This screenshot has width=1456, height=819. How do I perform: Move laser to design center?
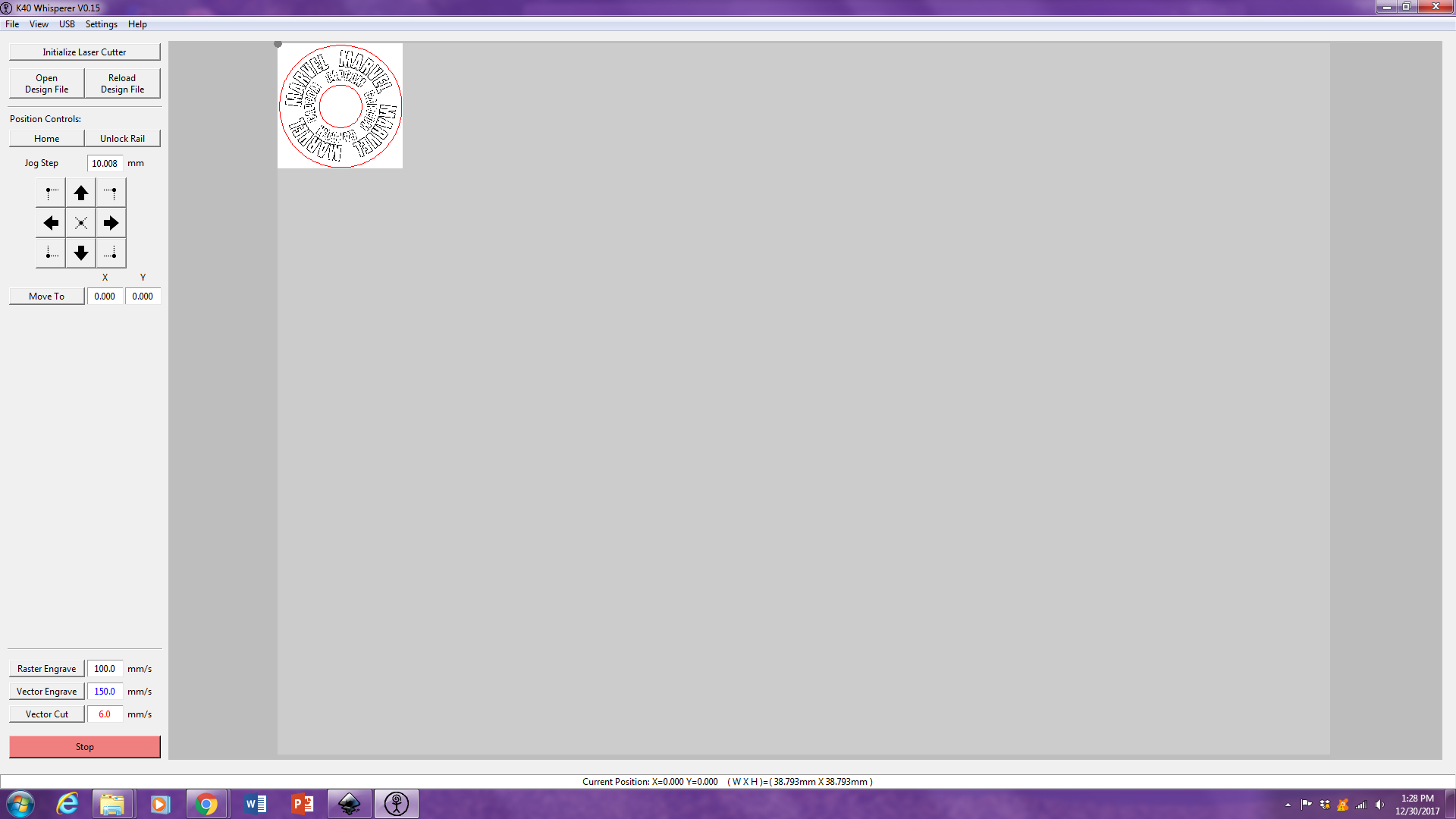point(80,223)
